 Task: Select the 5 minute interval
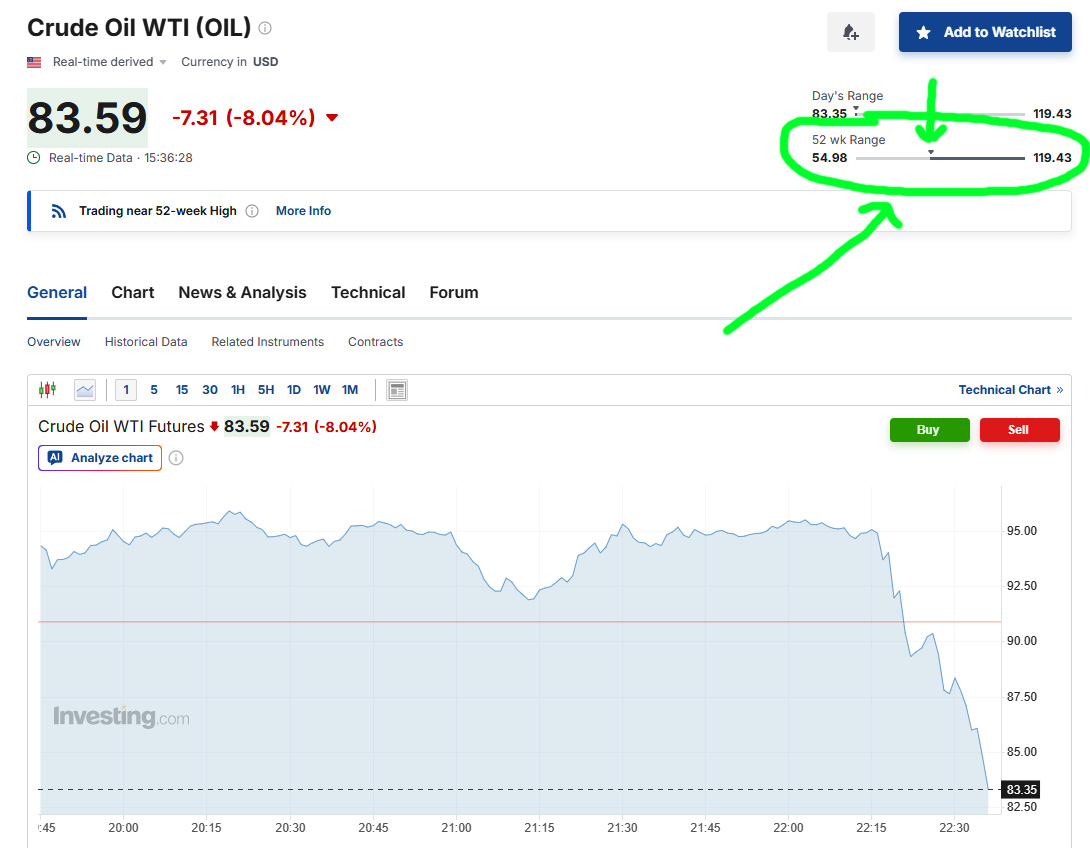(154, 390)
